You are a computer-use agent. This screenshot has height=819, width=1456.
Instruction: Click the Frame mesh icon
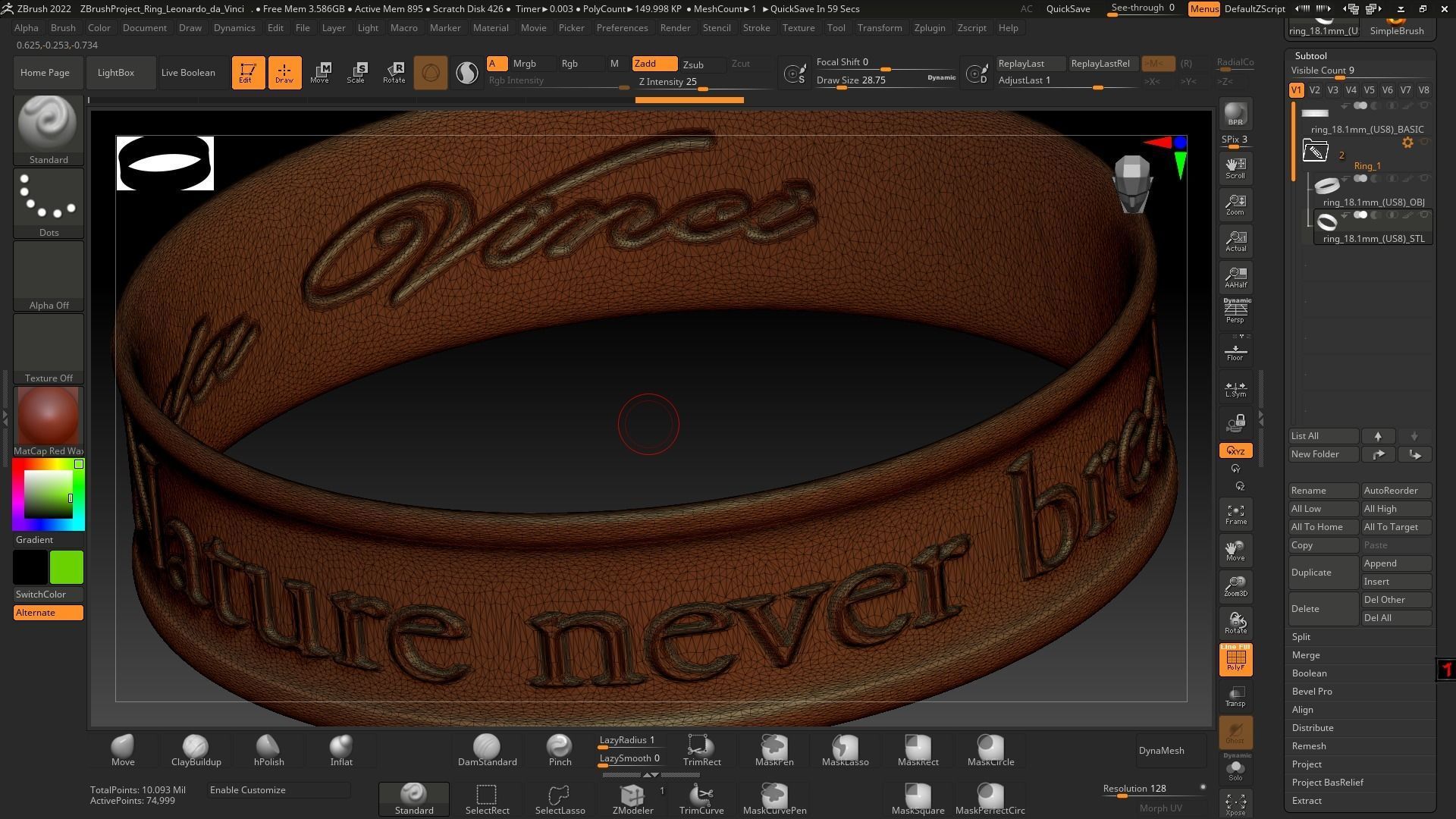(x=1235, y=514)
